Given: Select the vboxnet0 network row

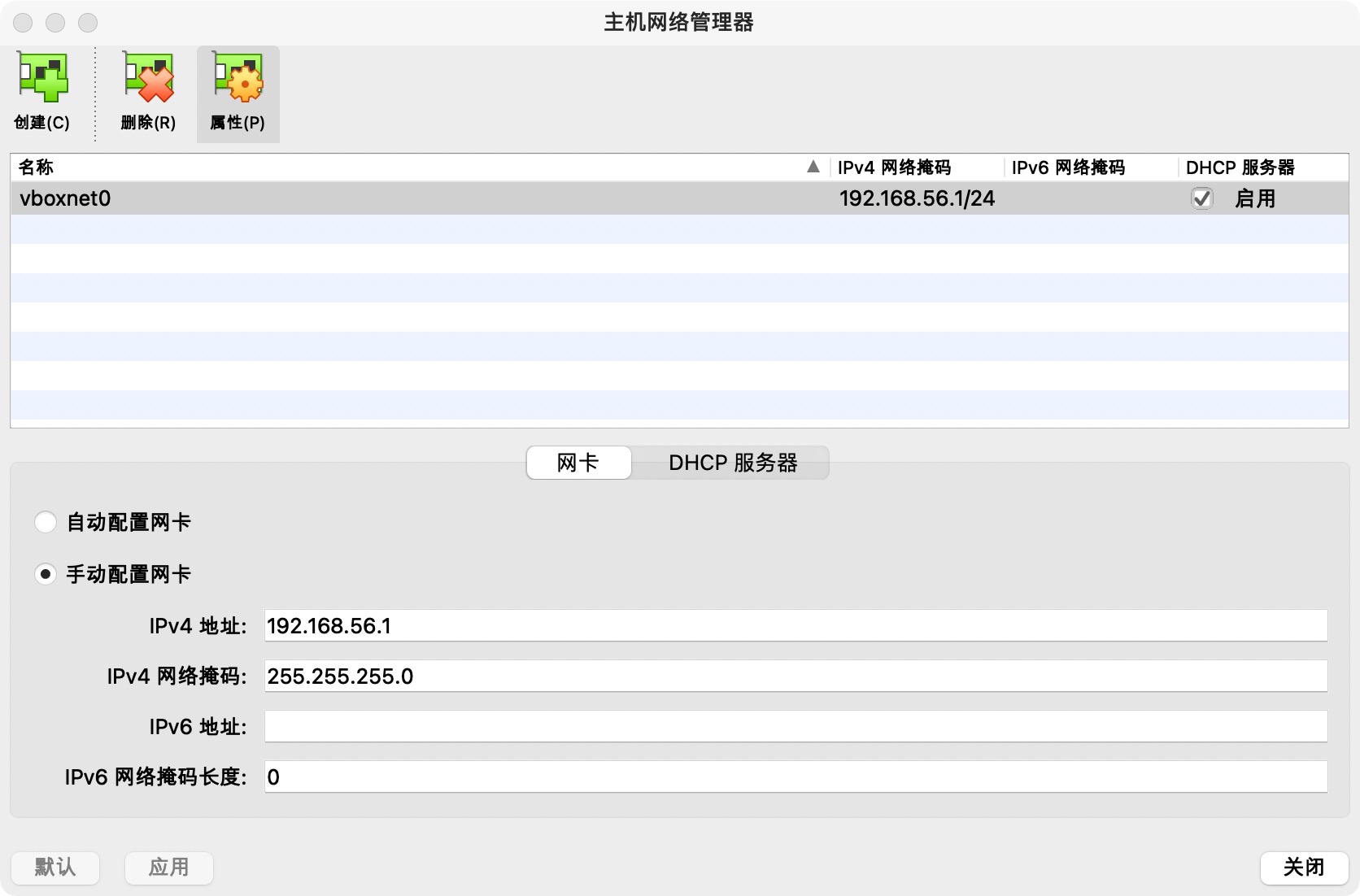Looking at the screenshot, I should [x=407, y=198].
